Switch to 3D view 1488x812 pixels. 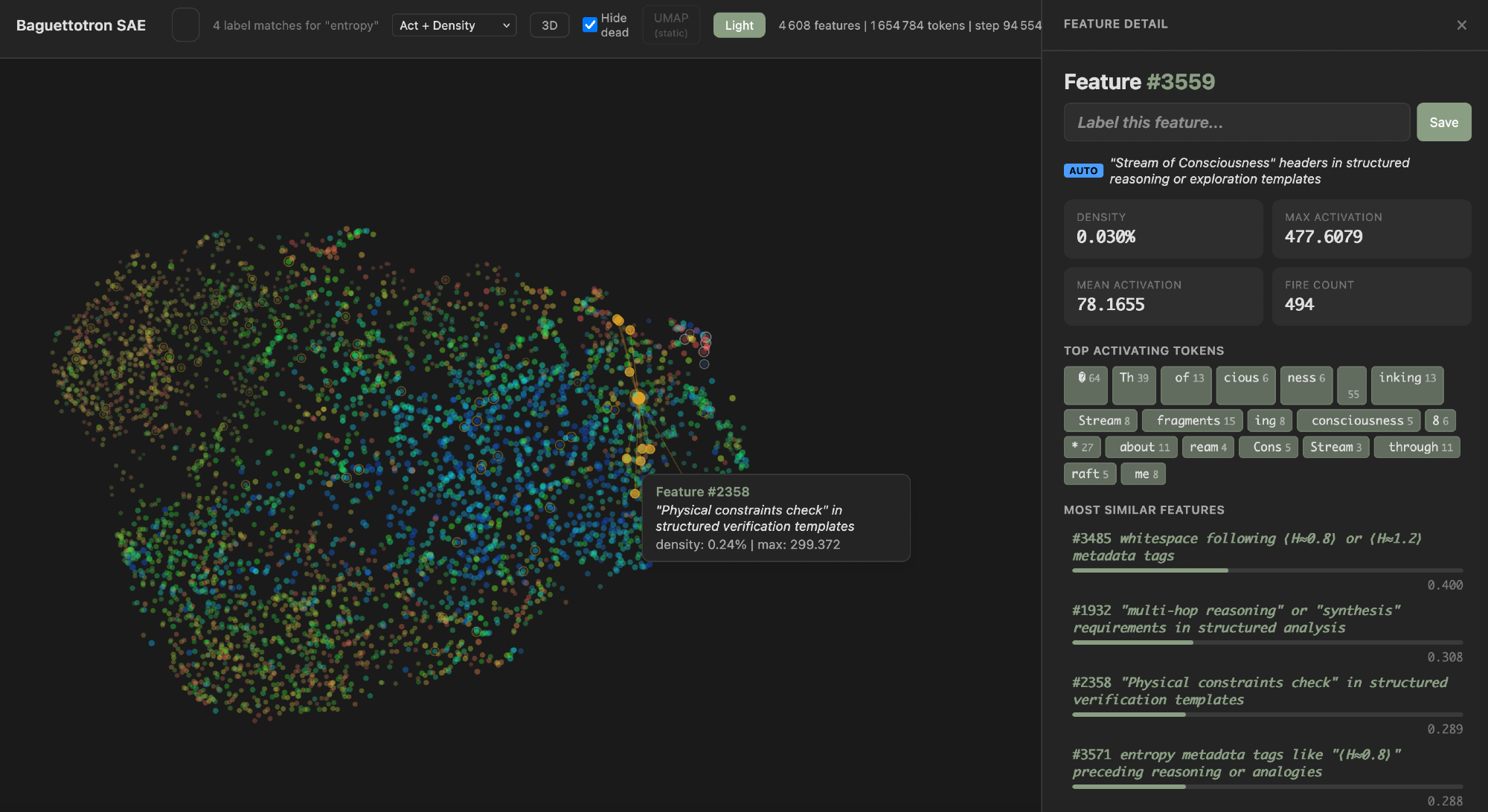coord(549,25)
